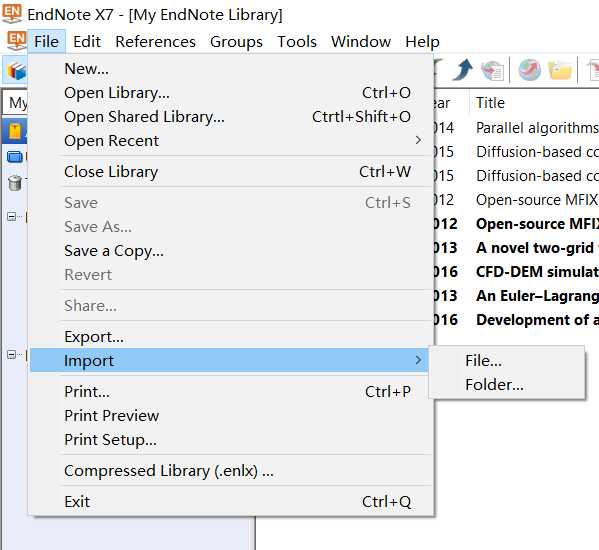Select the blue folder group icon
The width and height of the screenshot is (599, 550).
[15, 157]
